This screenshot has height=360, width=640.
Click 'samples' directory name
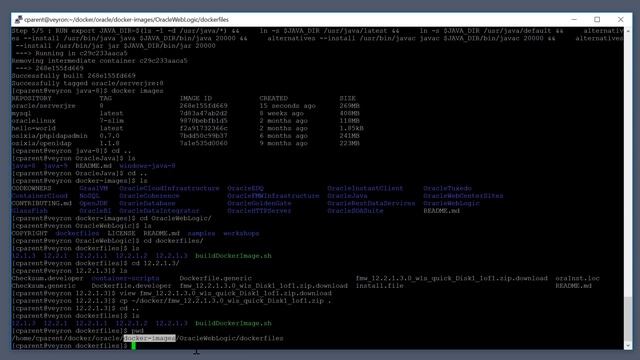pos(202,233)
